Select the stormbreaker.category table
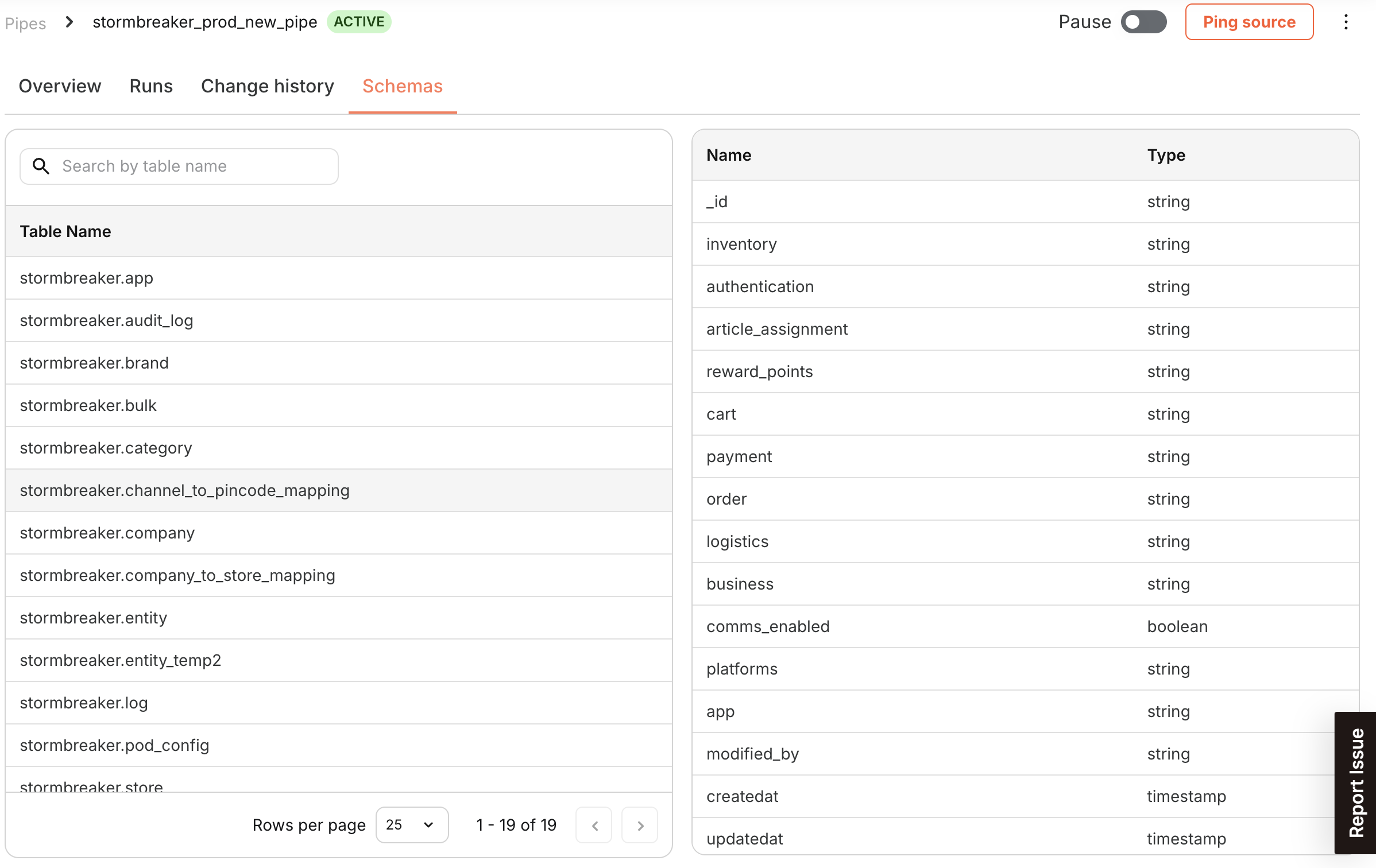The width and height of the screenshot is (1376, 868). (339, 448)
